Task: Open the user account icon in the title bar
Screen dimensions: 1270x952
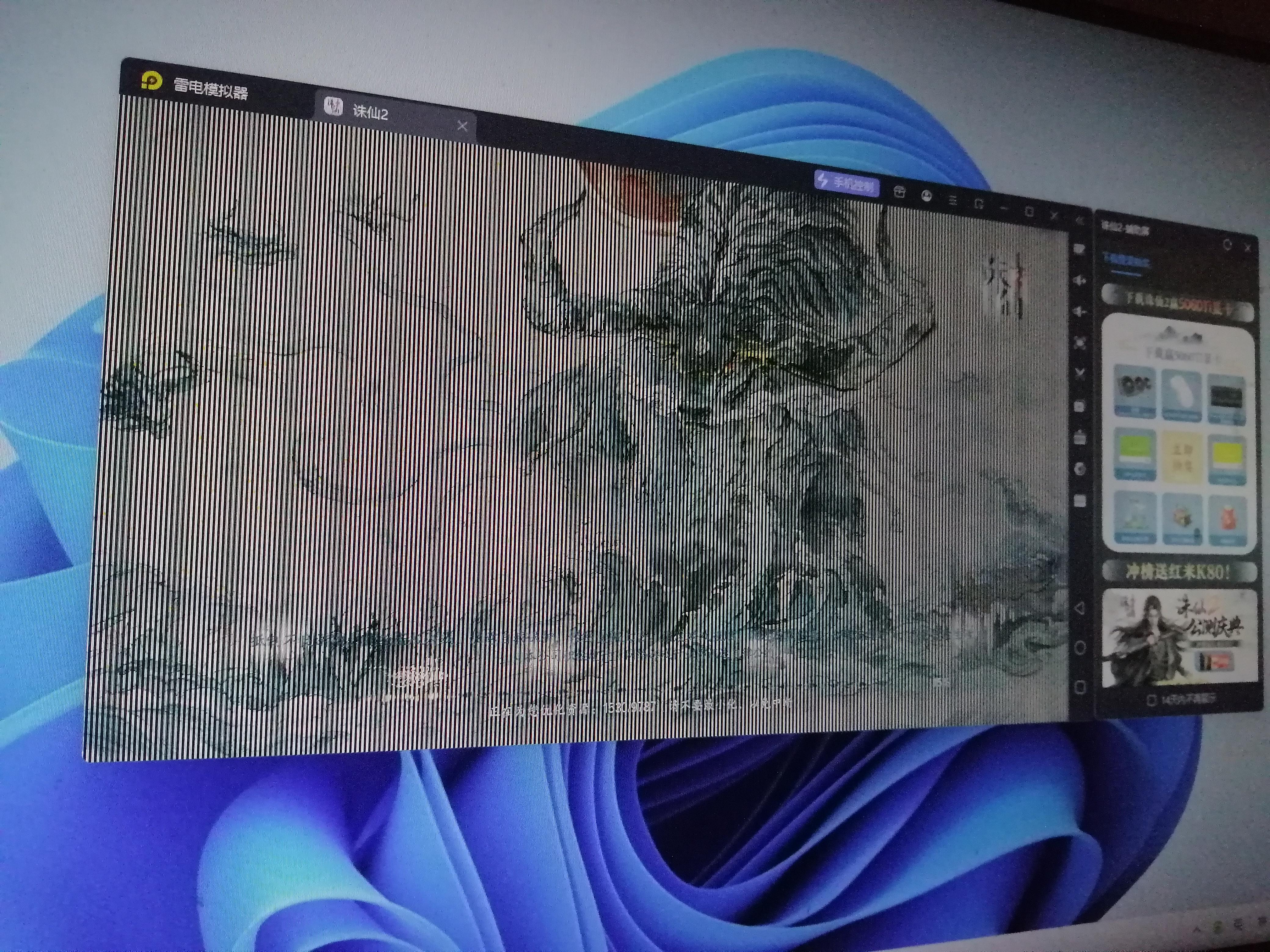Action: pos(926,196)
